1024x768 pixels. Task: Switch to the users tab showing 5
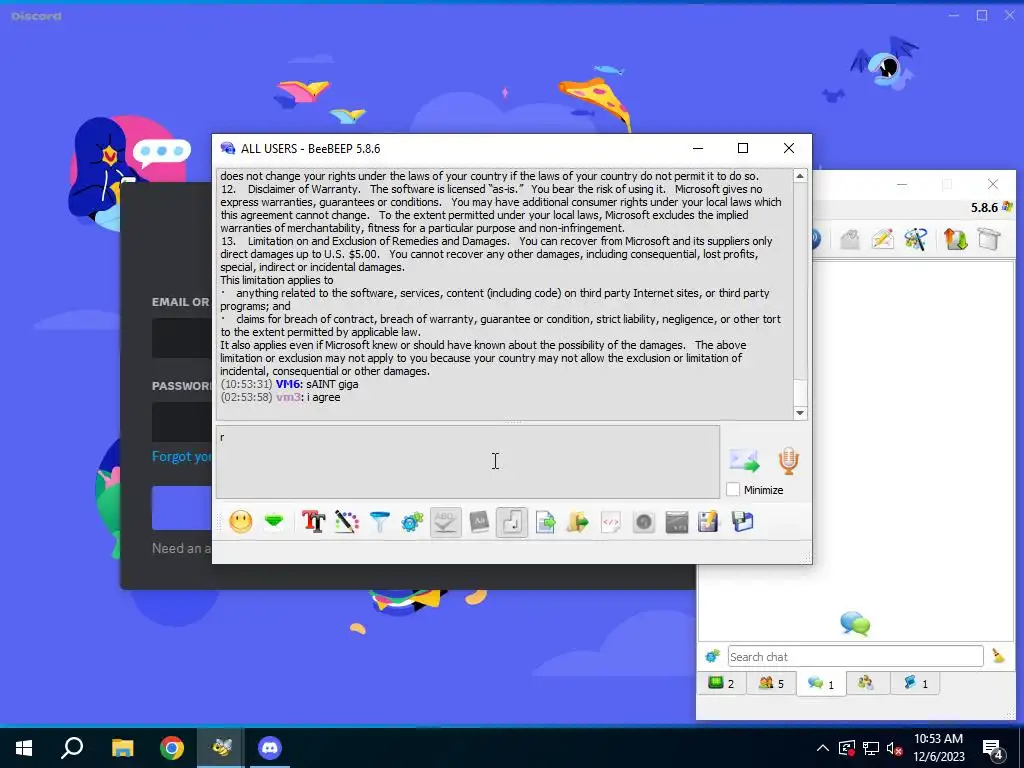[771, 684]
